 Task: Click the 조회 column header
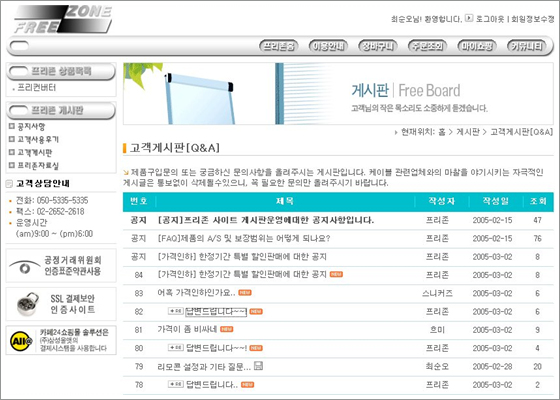(538, 201)
